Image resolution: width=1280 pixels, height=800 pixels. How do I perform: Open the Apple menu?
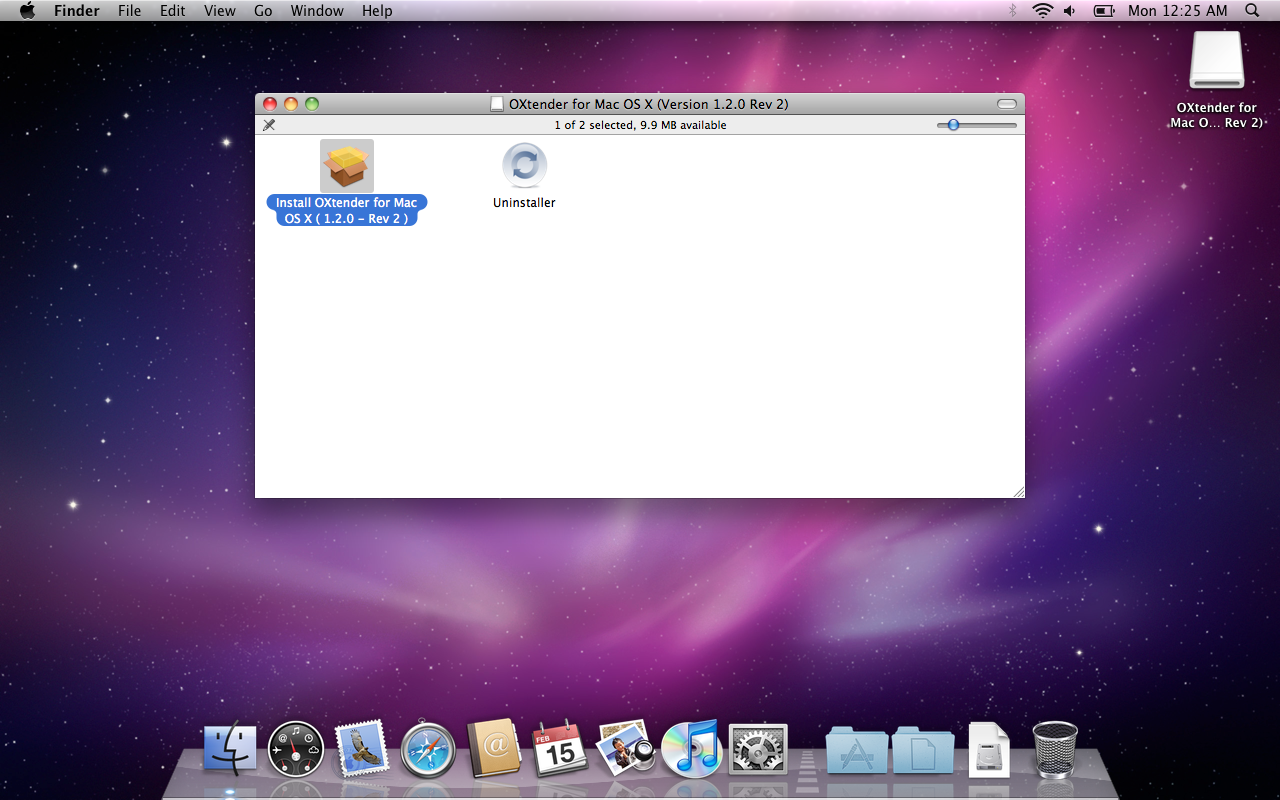coord(27,11)
